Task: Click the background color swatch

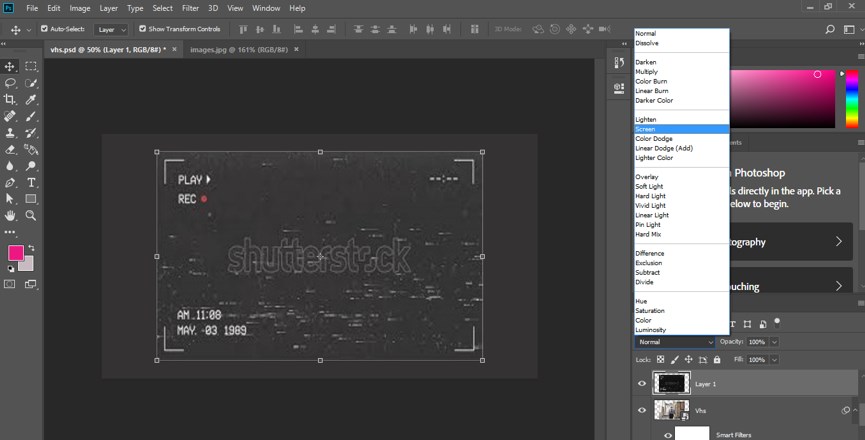Action: (x=28, y=265)
